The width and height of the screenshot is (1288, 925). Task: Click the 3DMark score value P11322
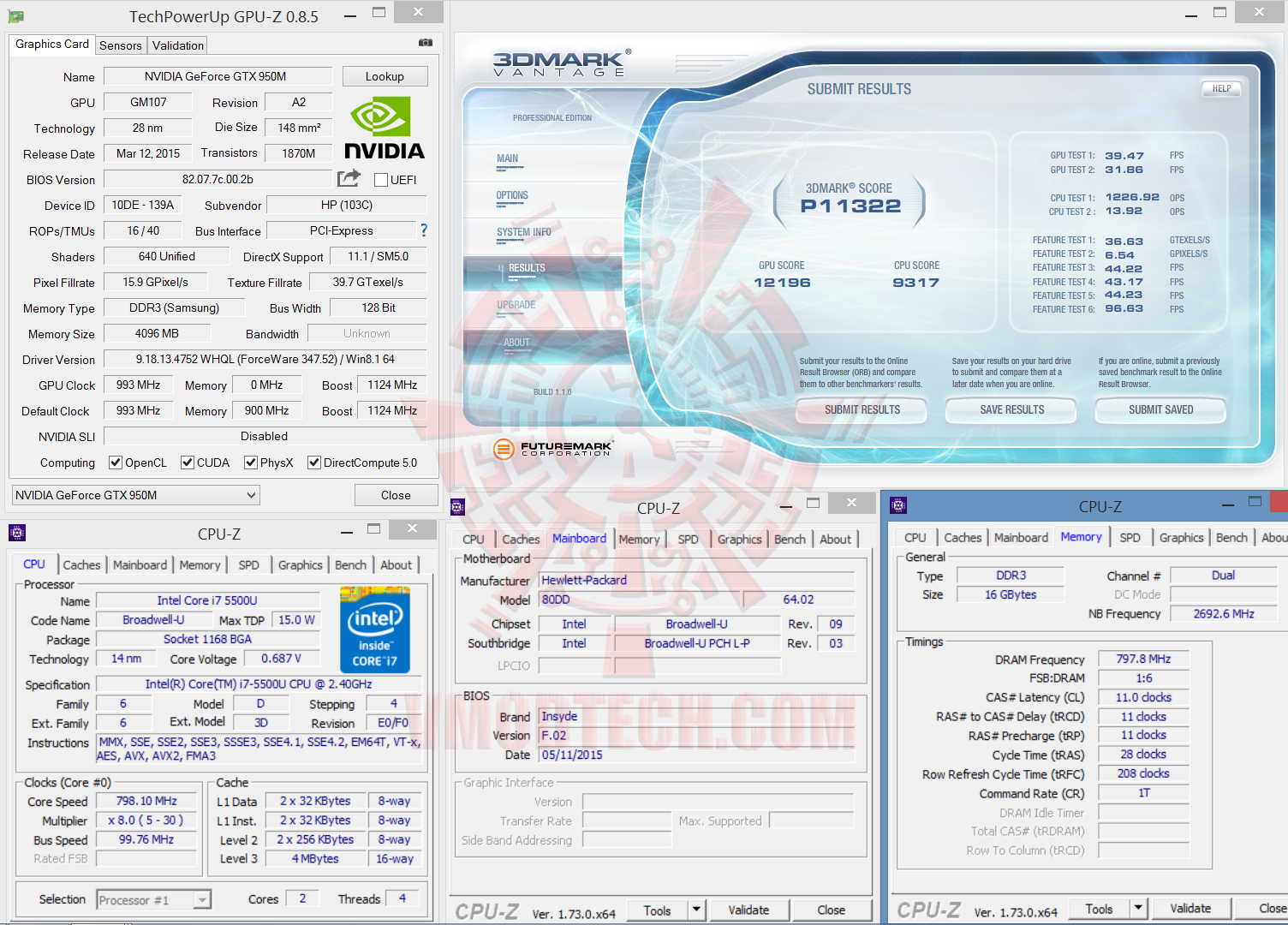click(x=850, y=206)
